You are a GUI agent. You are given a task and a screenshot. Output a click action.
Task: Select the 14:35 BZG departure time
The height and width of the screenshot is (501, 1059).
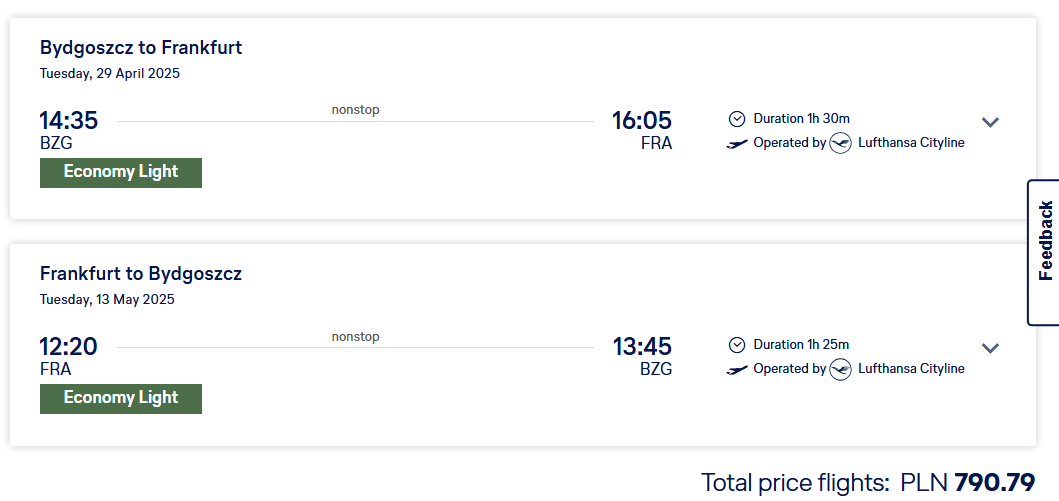coord(68,121)
